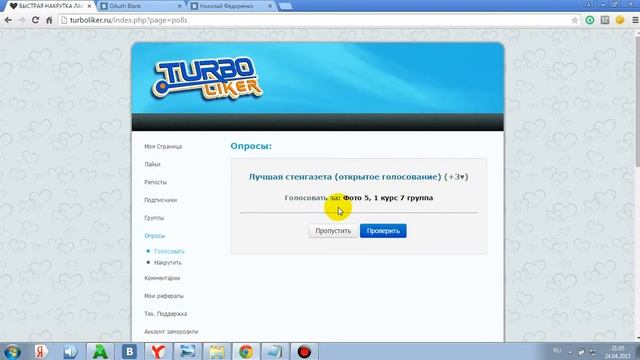The height and width of the screenshot is (360, 640).
Task: Close the Николай Федоренко tab
Action: (270, 6)
